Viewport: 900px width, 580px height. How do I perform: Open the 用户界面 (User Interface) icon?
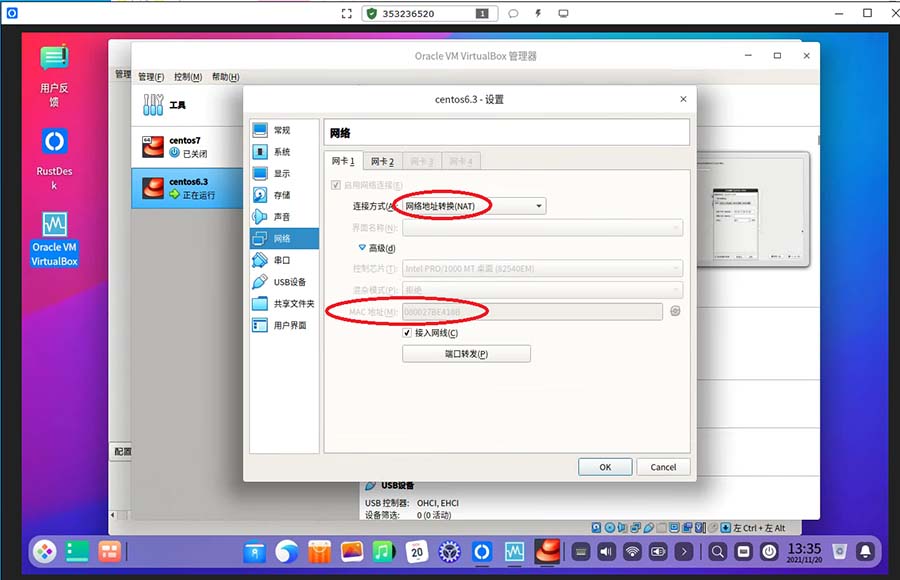pos(260,325)
